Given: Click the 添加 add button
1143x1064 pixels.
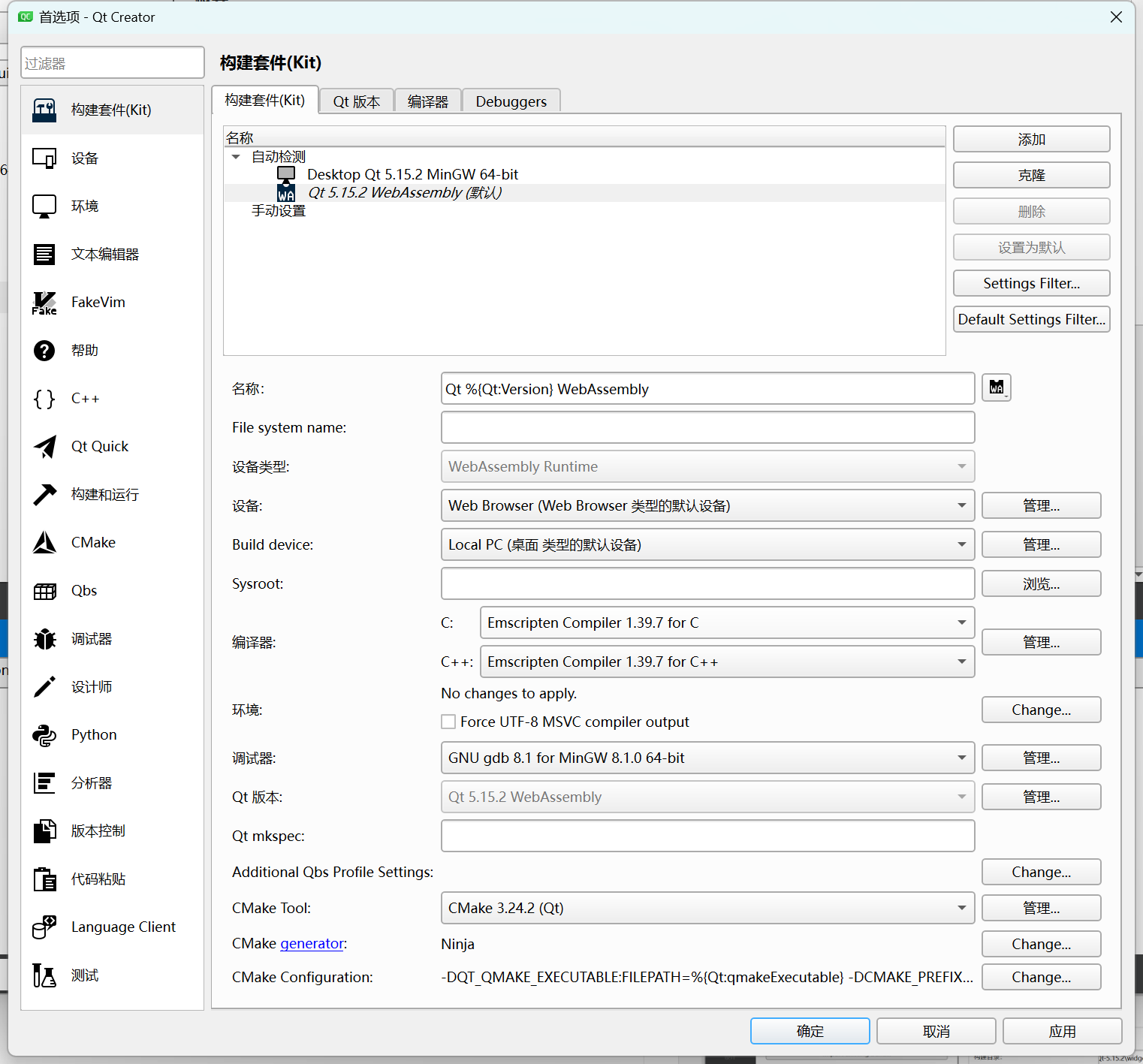Looking at the screenshot, I should coord(1032,139).
